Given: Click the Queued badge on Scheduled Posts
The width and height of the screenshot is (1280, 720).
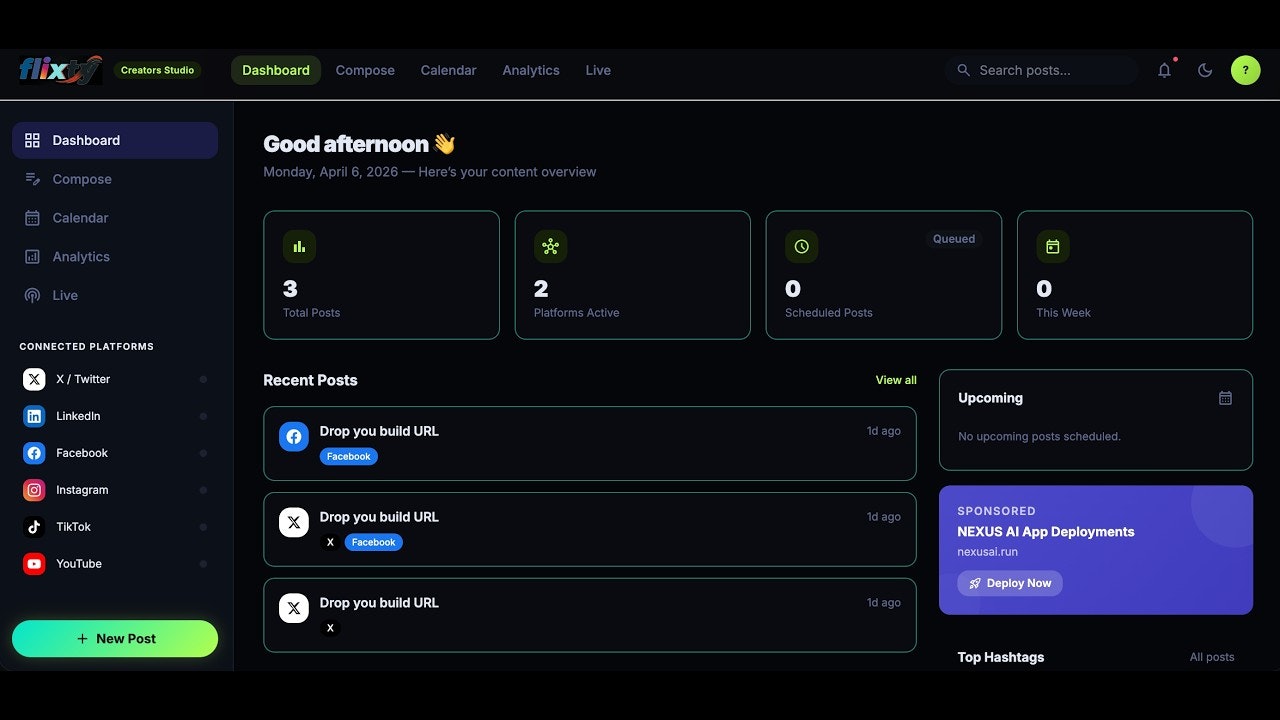Looking at the screenshot, I should [x=954, y=239].
